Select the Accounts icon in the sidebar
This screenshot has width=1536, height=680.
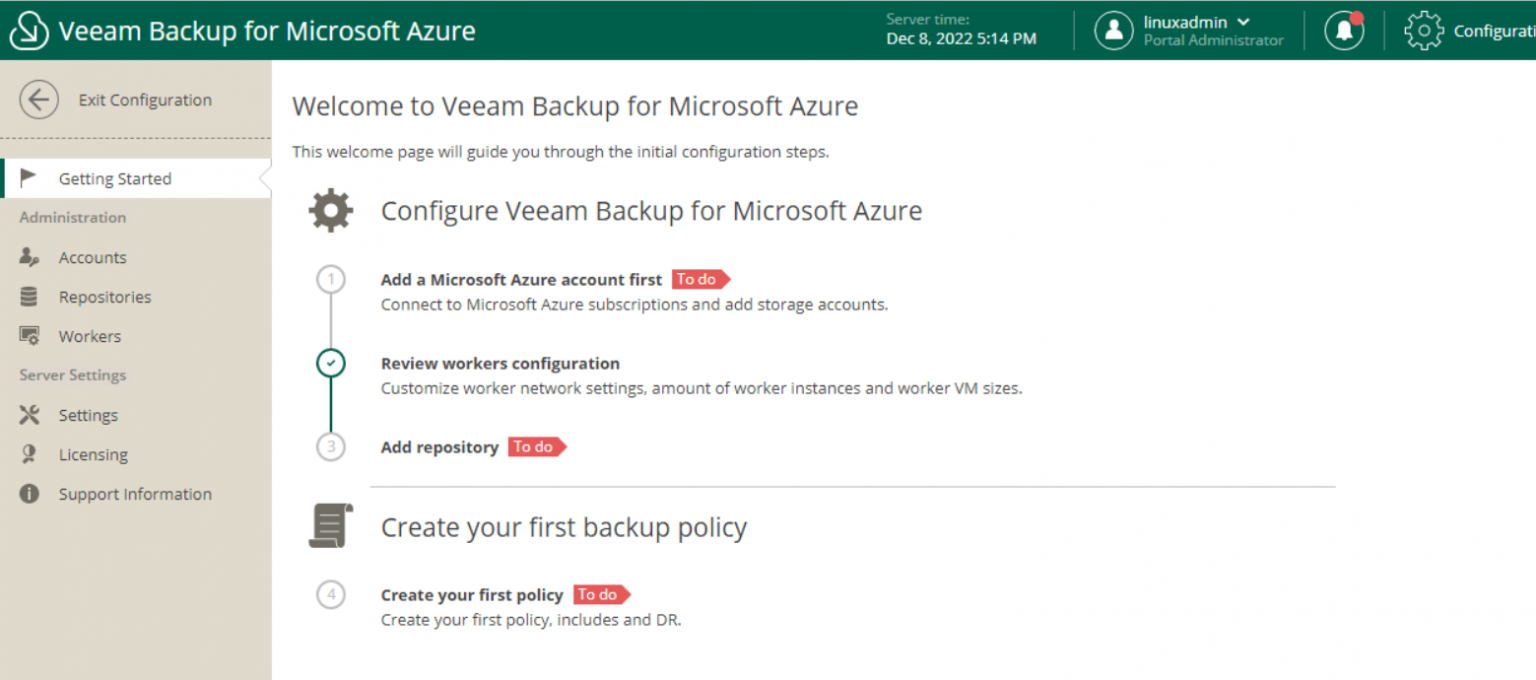[x=31, y=257]
